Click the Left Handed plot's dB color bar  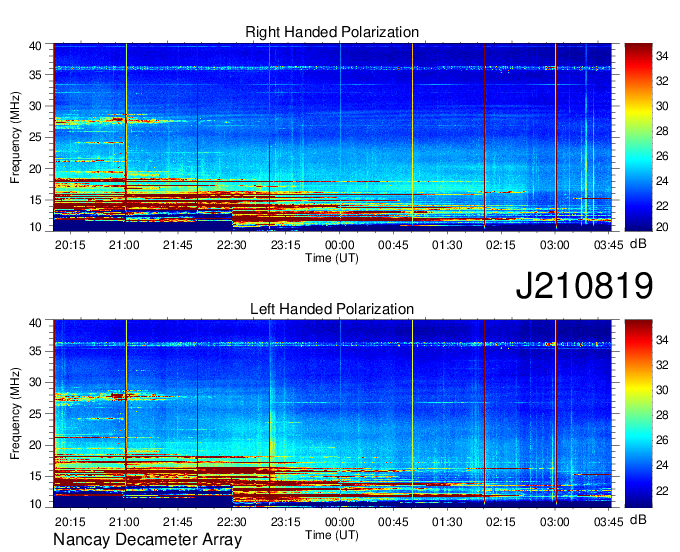pyautogui.click(x=638, y=414)
